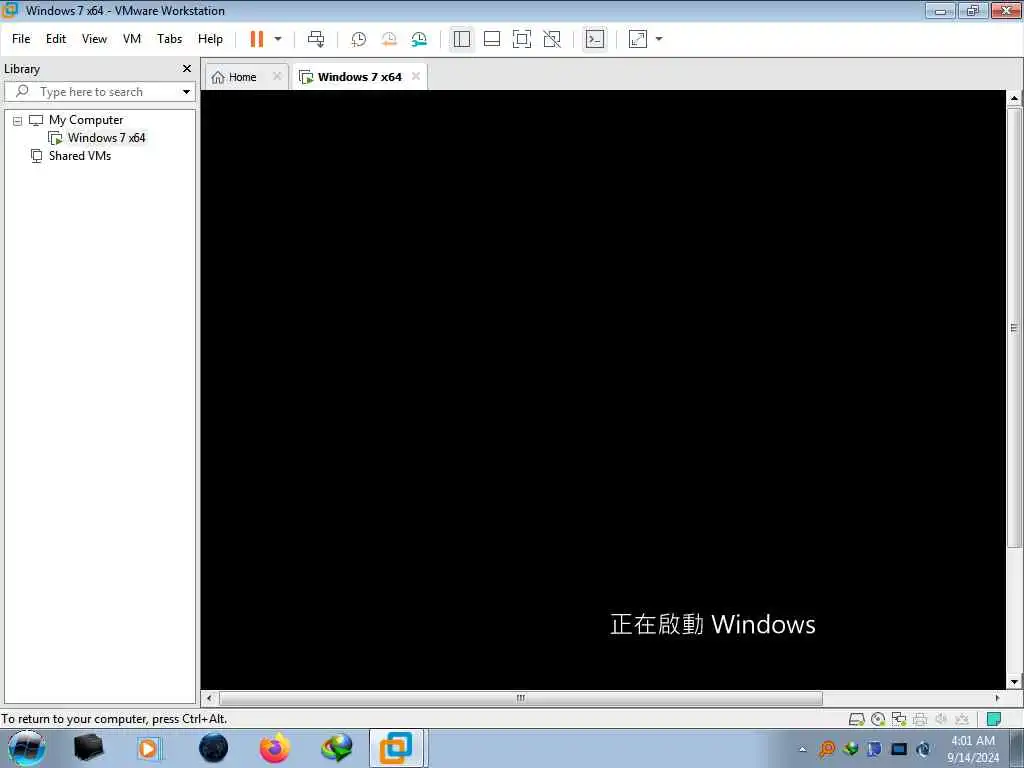The height and width of the screenshot is (768, 1024).
Task: Click the Pause virtual machine button
Action: 257,39
